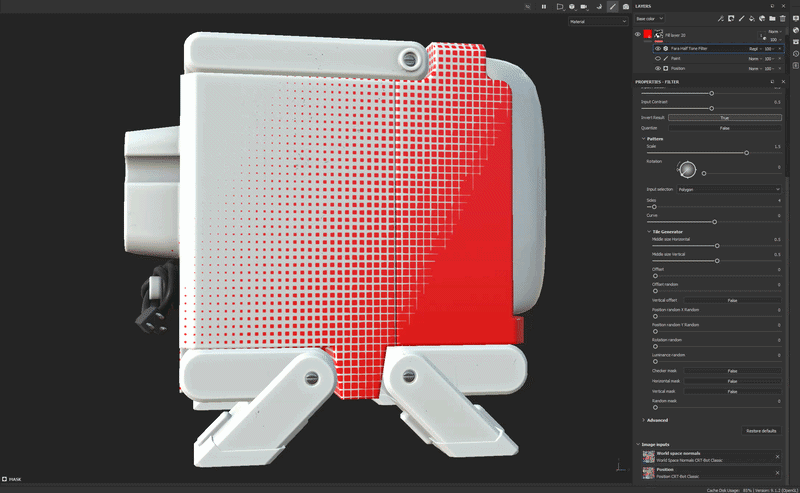Remove the World space normals image input
This screenshot has width=800, height=493.
pos(777,456)
